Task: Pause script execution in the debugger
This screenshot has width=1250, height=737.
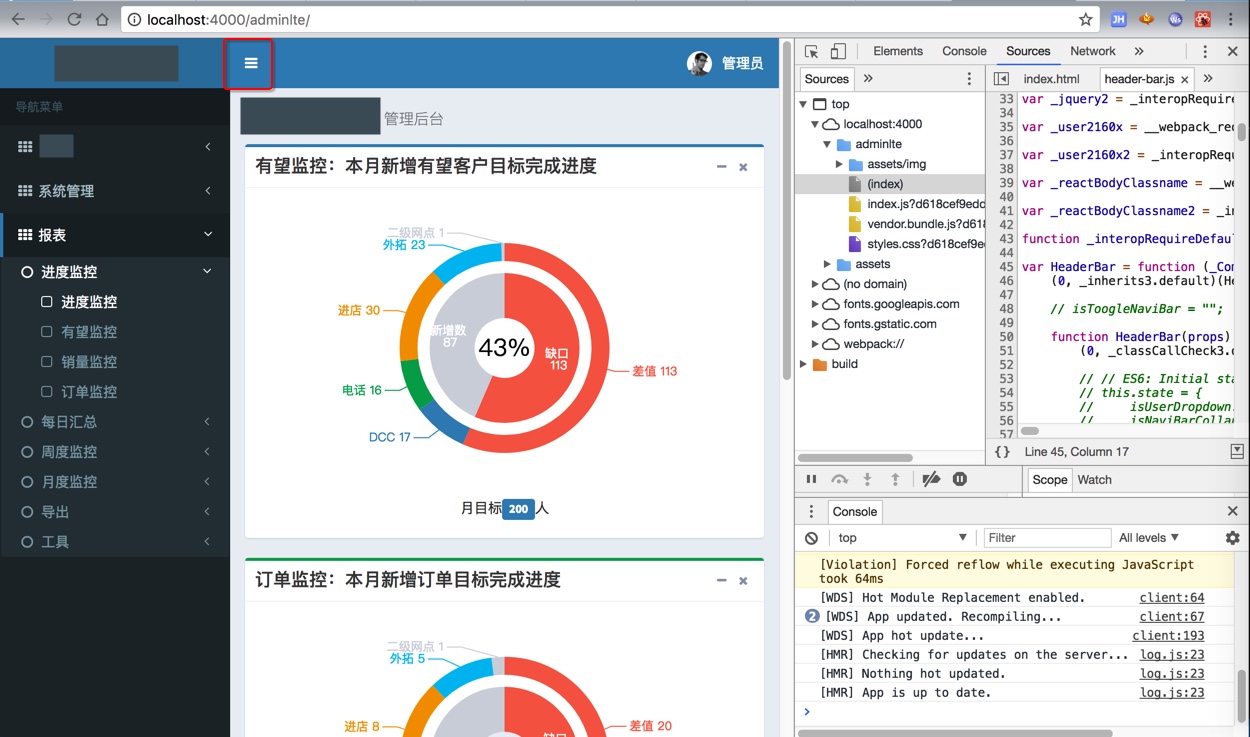Action: [x=811, y=480]
